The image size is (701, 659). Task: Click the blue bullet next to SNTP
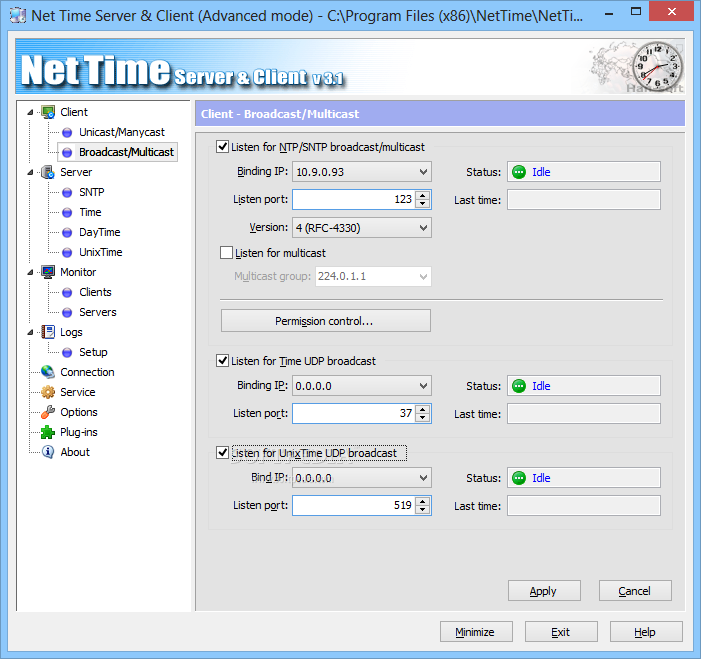pos(67,192)
